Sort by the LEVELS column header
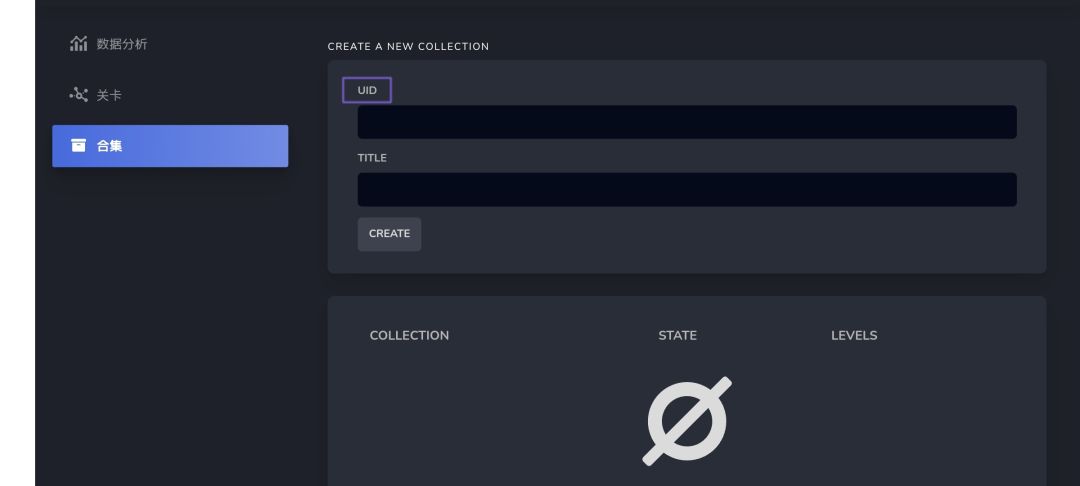1080x486 pixels. coord(854,335)
